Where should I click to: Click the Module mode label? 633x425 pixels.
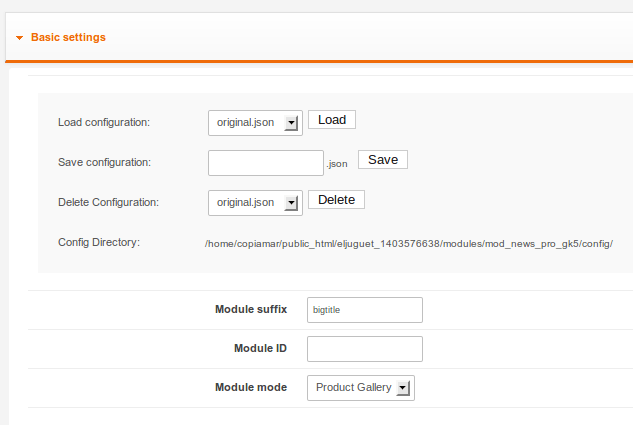[251, 387]
